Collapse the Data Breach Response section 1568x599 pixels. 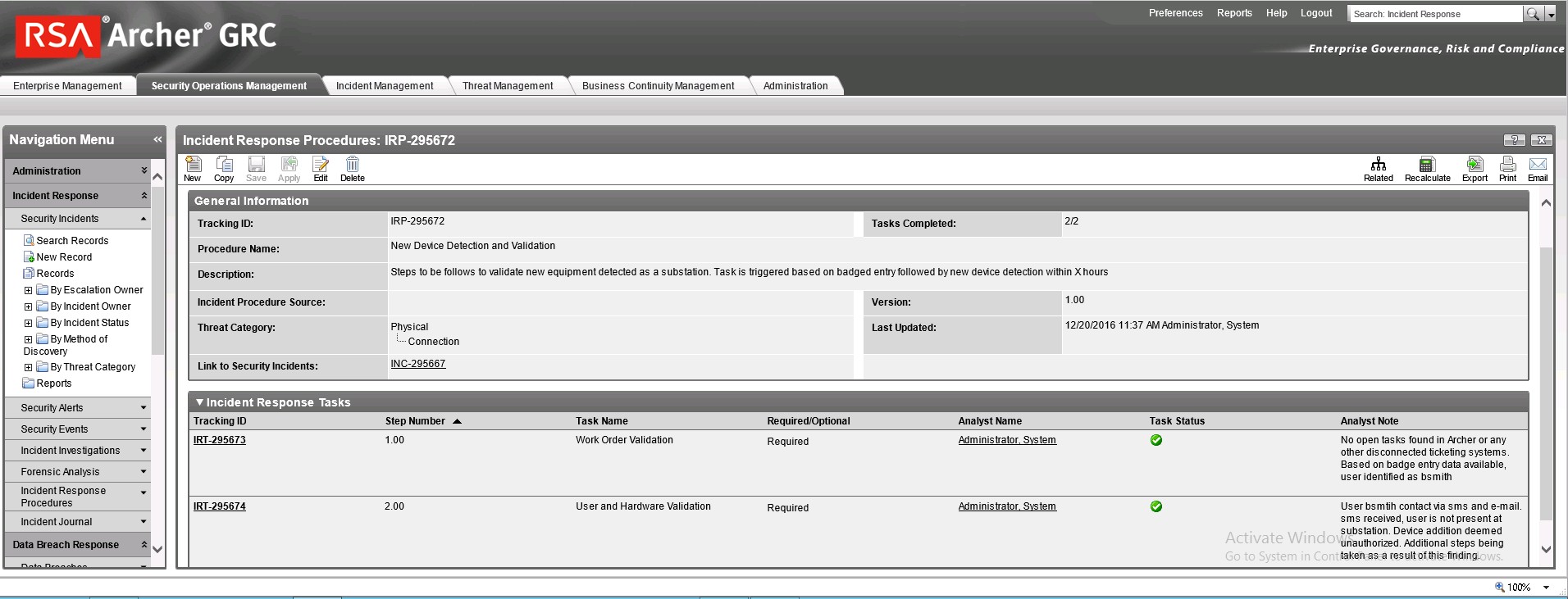144,544
